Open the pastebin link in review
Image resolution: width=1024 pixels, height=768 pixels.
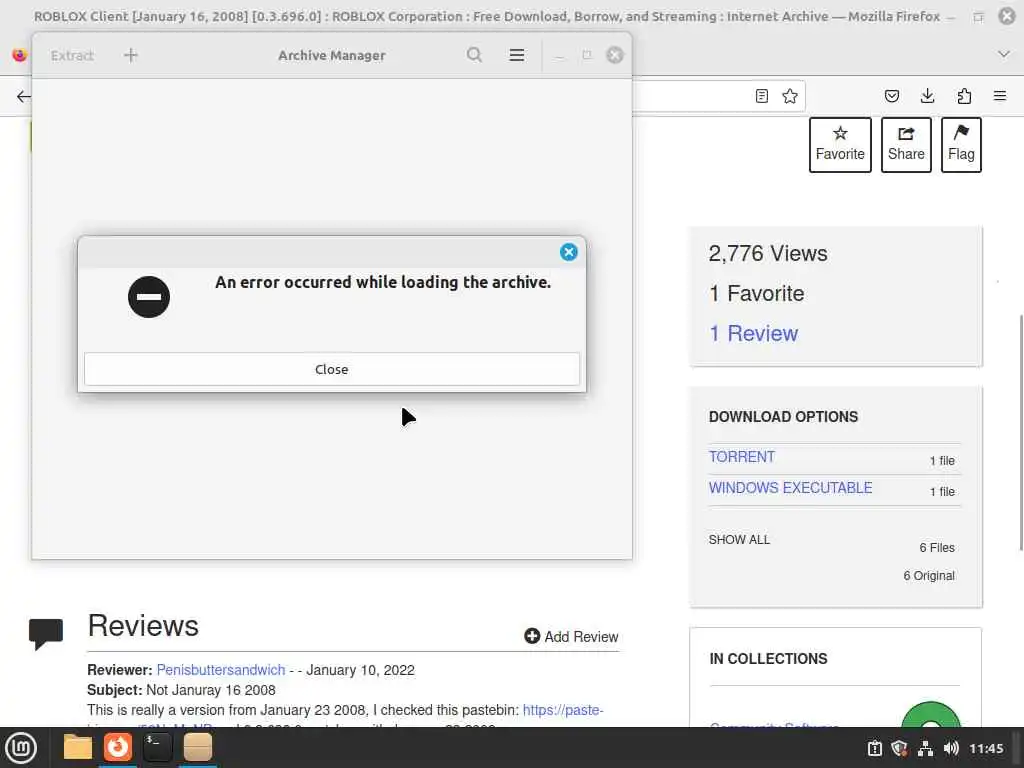point(563,710)
